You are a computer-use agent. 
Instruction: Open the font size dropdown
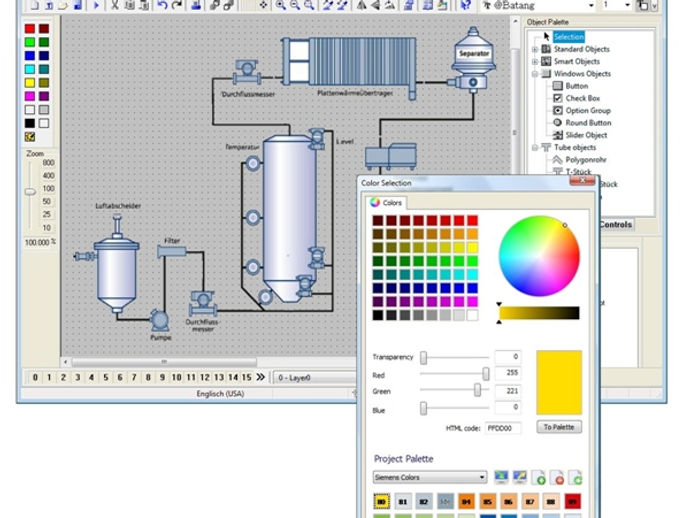[627, 5]
